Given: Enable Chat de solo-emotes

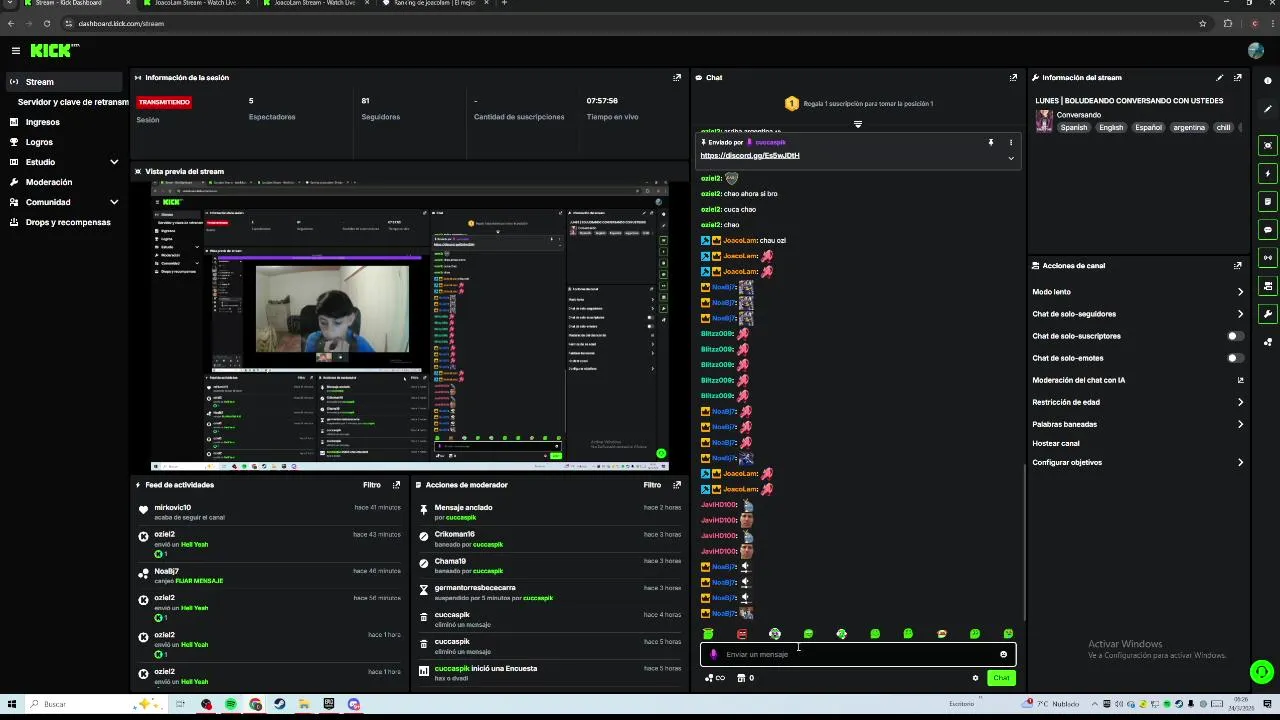Looking at the screenshot, I should (x=1236, y=358).
